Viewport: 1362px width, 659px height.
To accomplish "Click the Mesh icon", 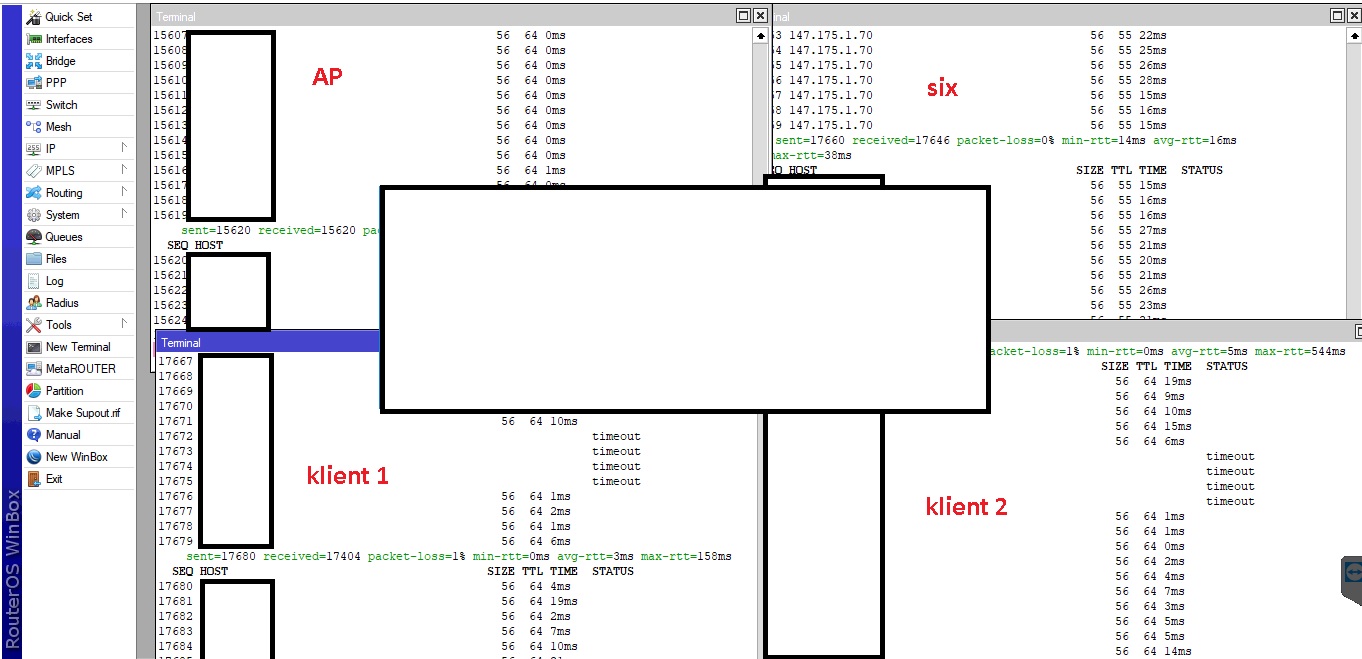I will (x=33, y=127).
